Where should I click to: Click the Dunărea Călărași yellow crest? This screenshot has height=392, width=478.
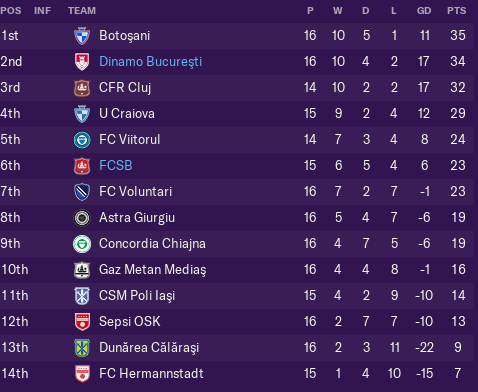(x=82, y=348)
